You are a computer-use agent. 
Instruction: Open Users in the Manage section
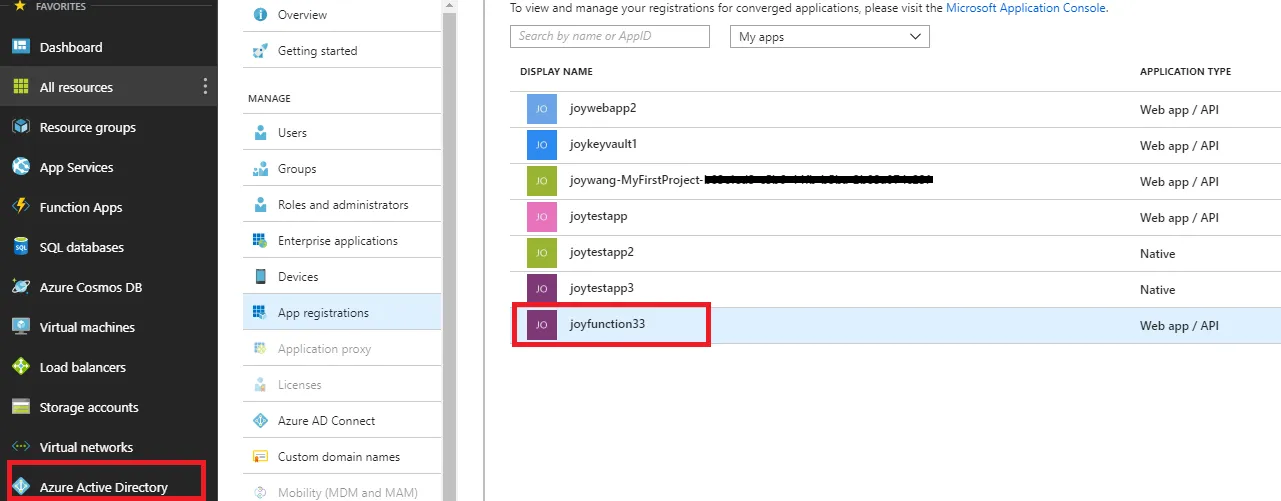(x=342, y=133)
